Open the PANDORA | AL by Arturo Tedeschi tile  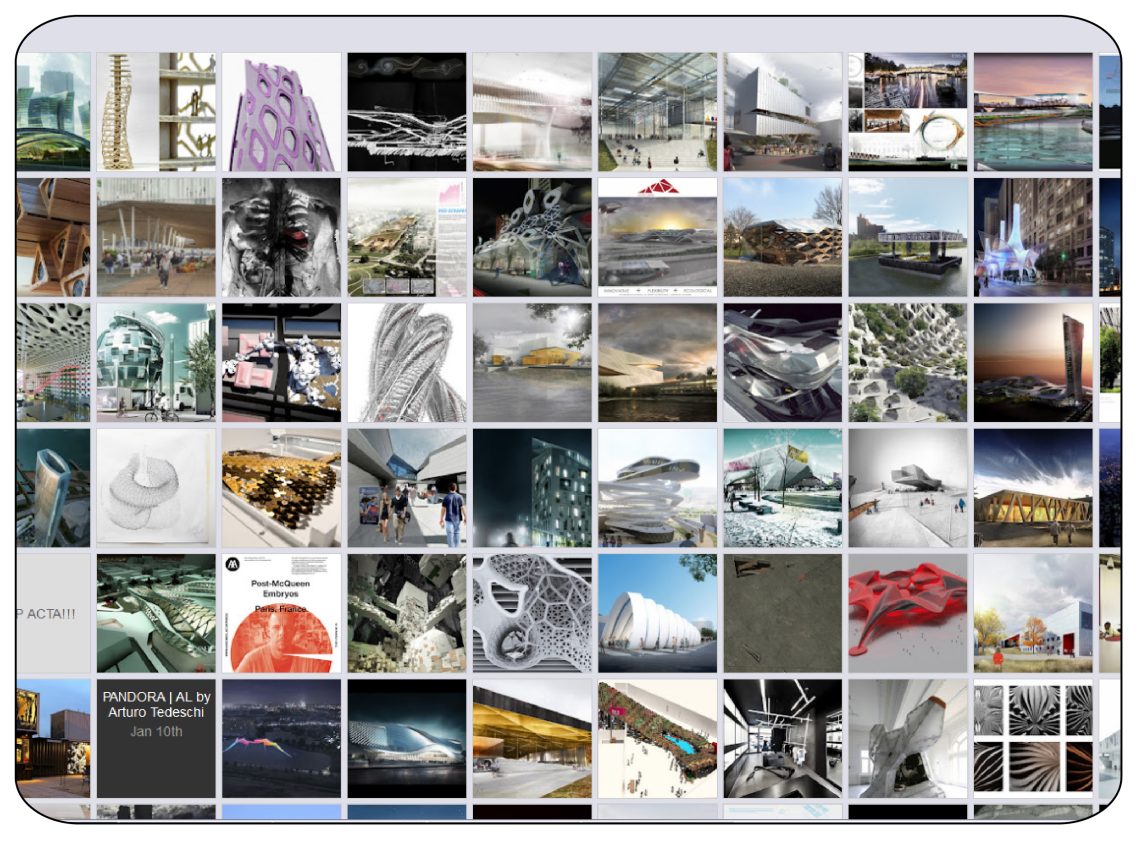pyautogui.click(x=156, y=738)
